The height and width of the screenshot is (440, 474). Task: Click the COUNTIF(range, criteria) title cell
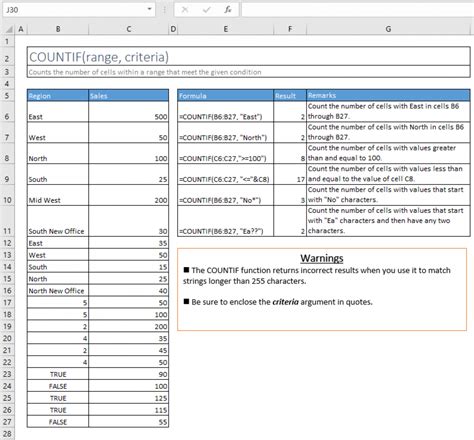coord(249,57)
